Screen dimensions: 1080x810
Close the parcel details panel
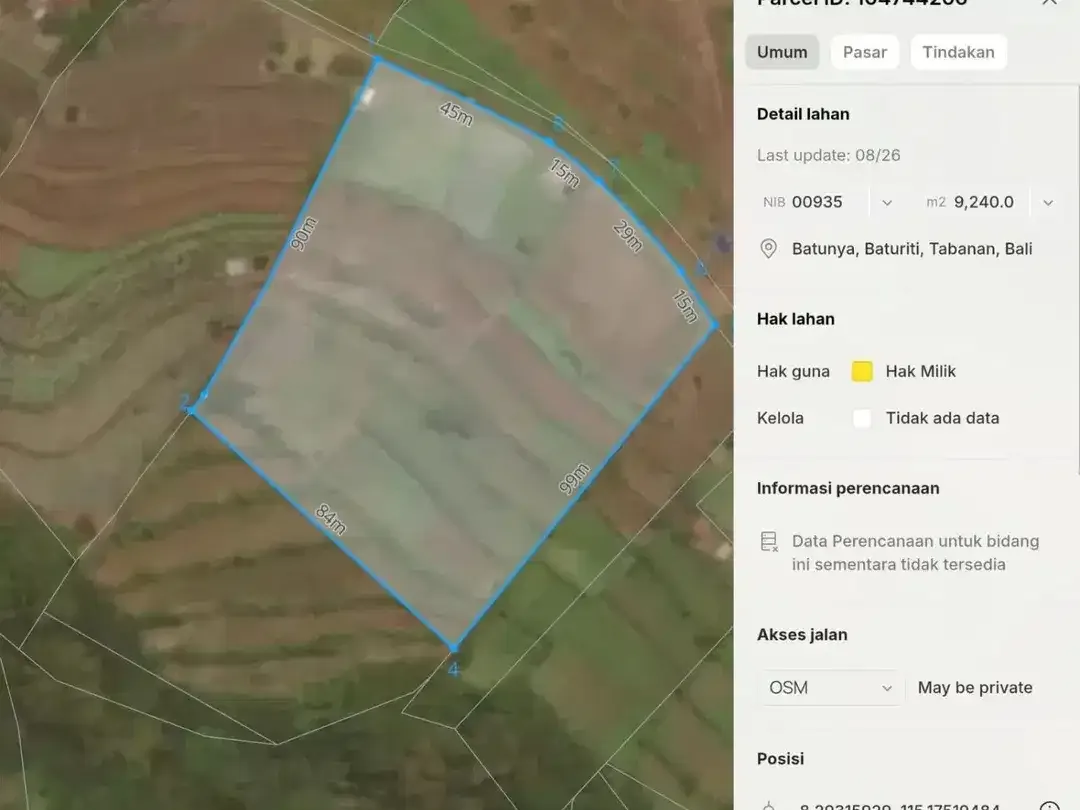click(x=1049, y=3)
